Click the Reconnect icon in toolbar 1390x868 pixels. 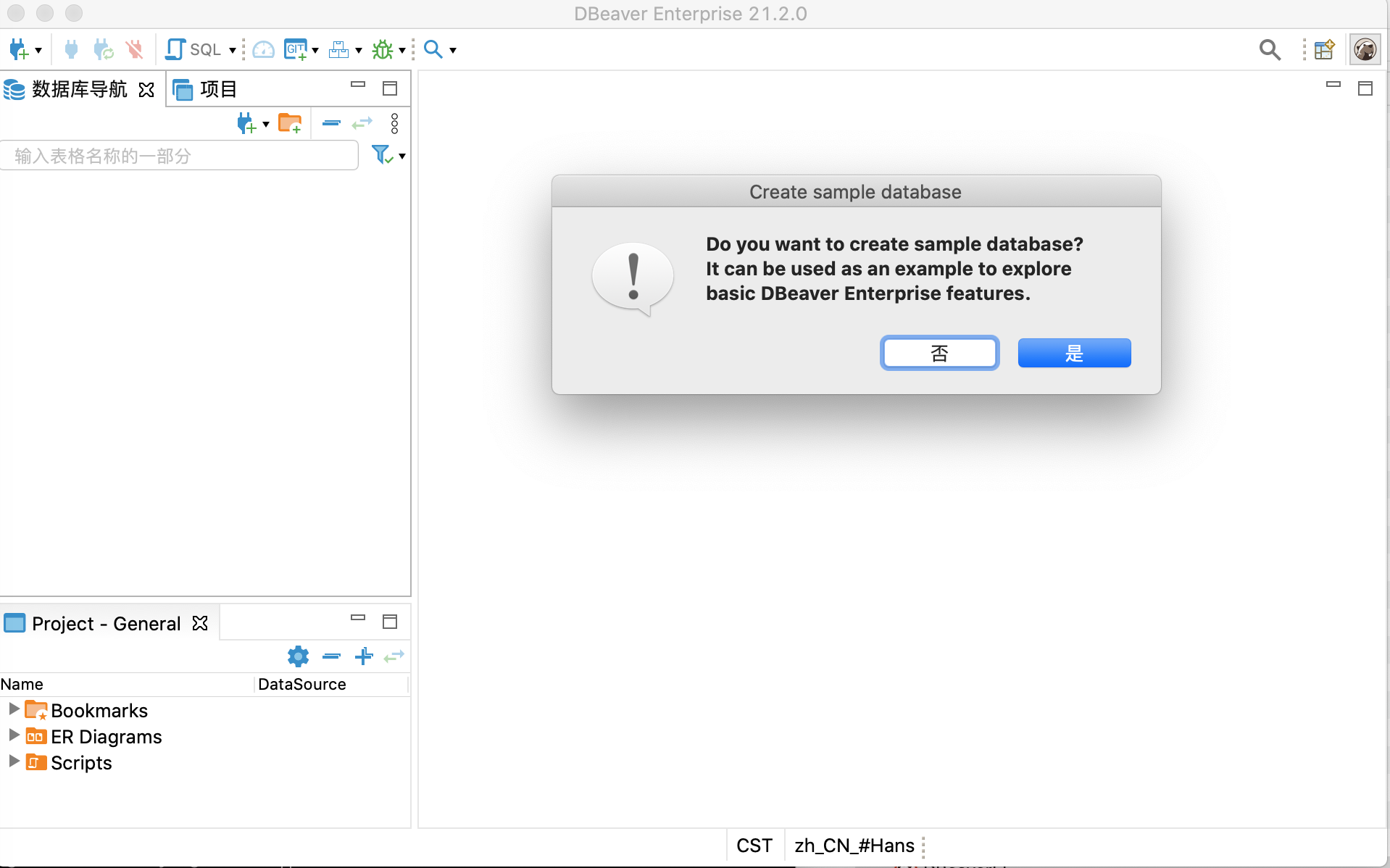point(103,49)
